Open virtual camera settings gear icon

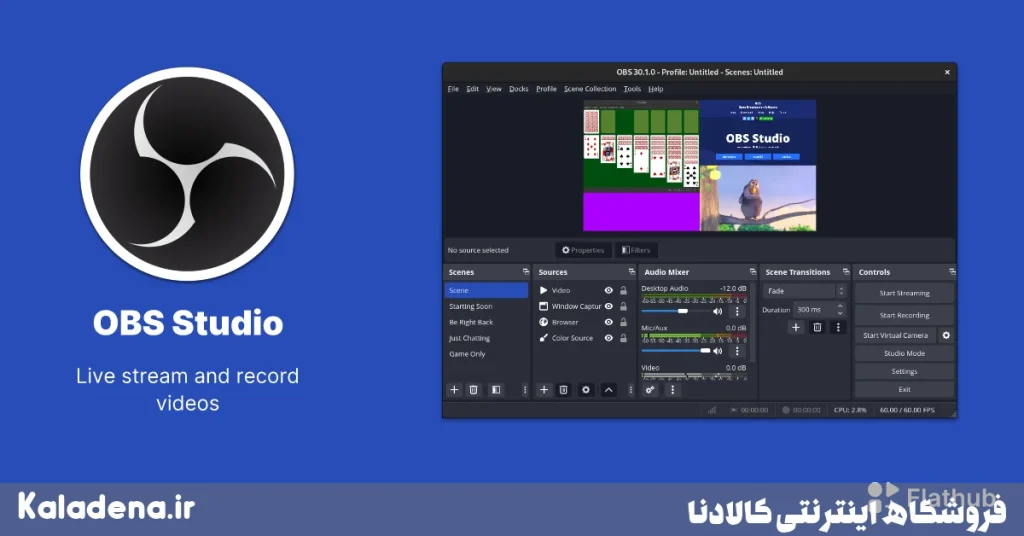pos(946,335)
